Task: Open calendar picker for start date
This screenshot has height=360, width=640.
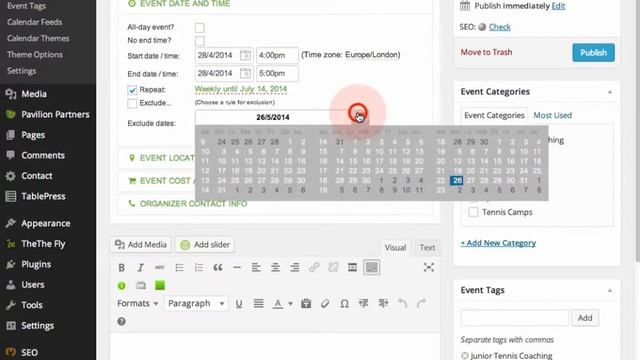Action: pos(245,55)
